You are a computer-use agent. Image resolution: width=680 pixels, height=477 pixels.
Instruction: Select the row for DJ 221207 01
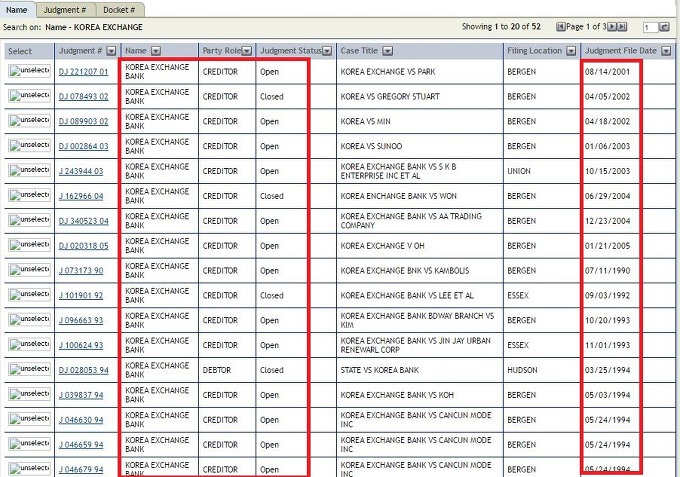pyautogui.click(x=29, y=71)
